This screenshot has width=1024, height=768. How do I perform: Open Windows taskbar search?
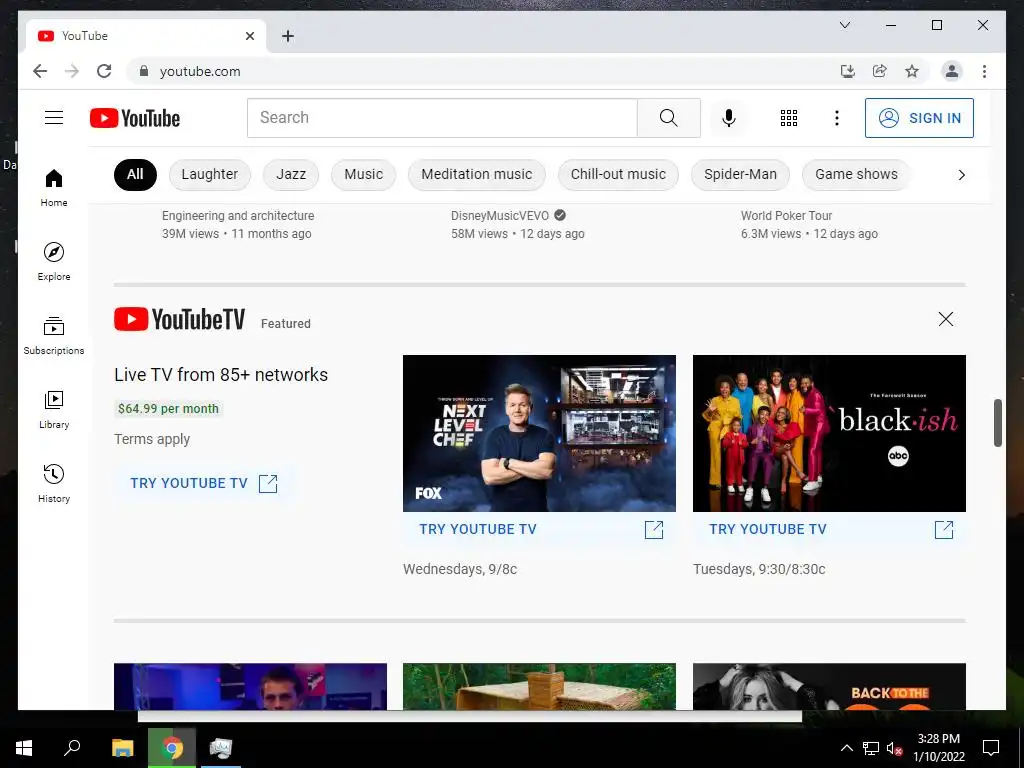click(x=72, y=748)
